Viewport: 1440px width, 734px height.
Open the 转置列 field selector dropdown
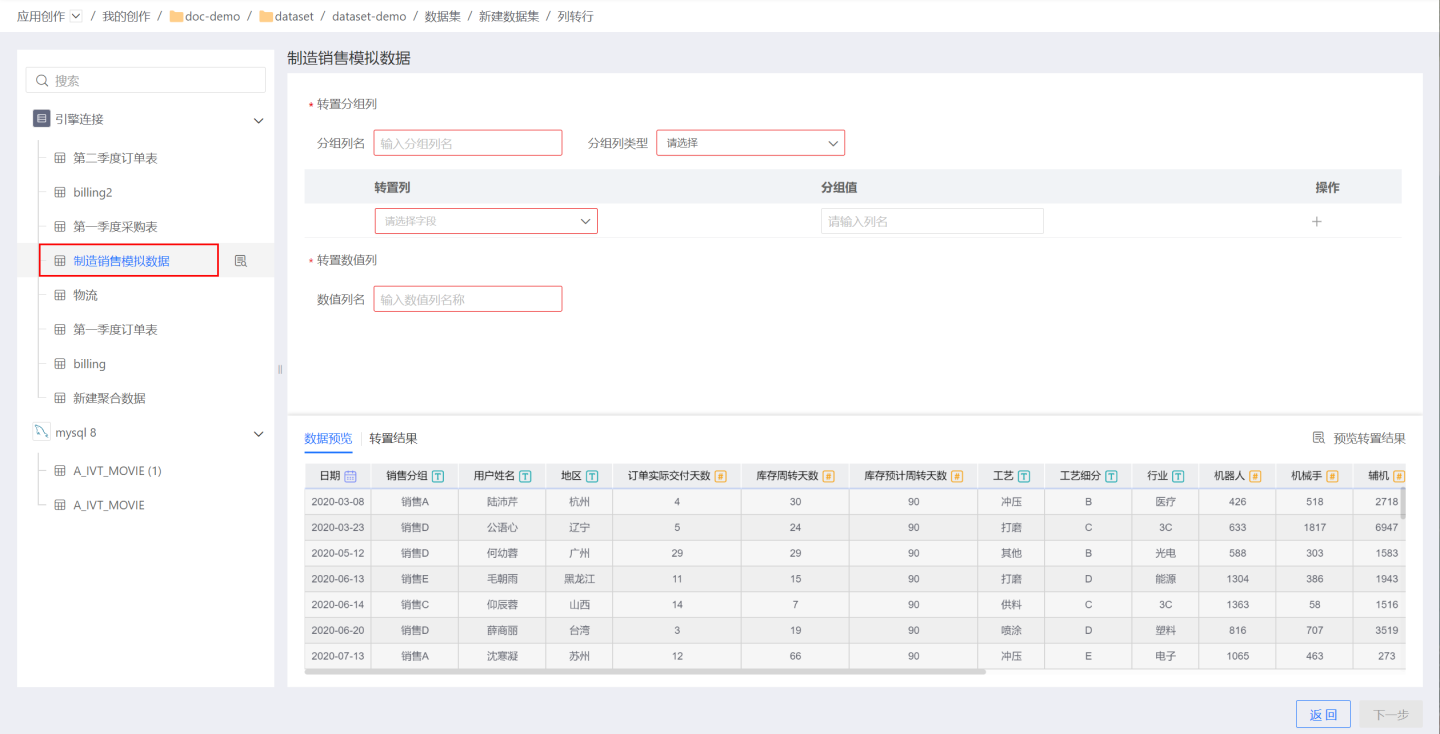[486, 221]
